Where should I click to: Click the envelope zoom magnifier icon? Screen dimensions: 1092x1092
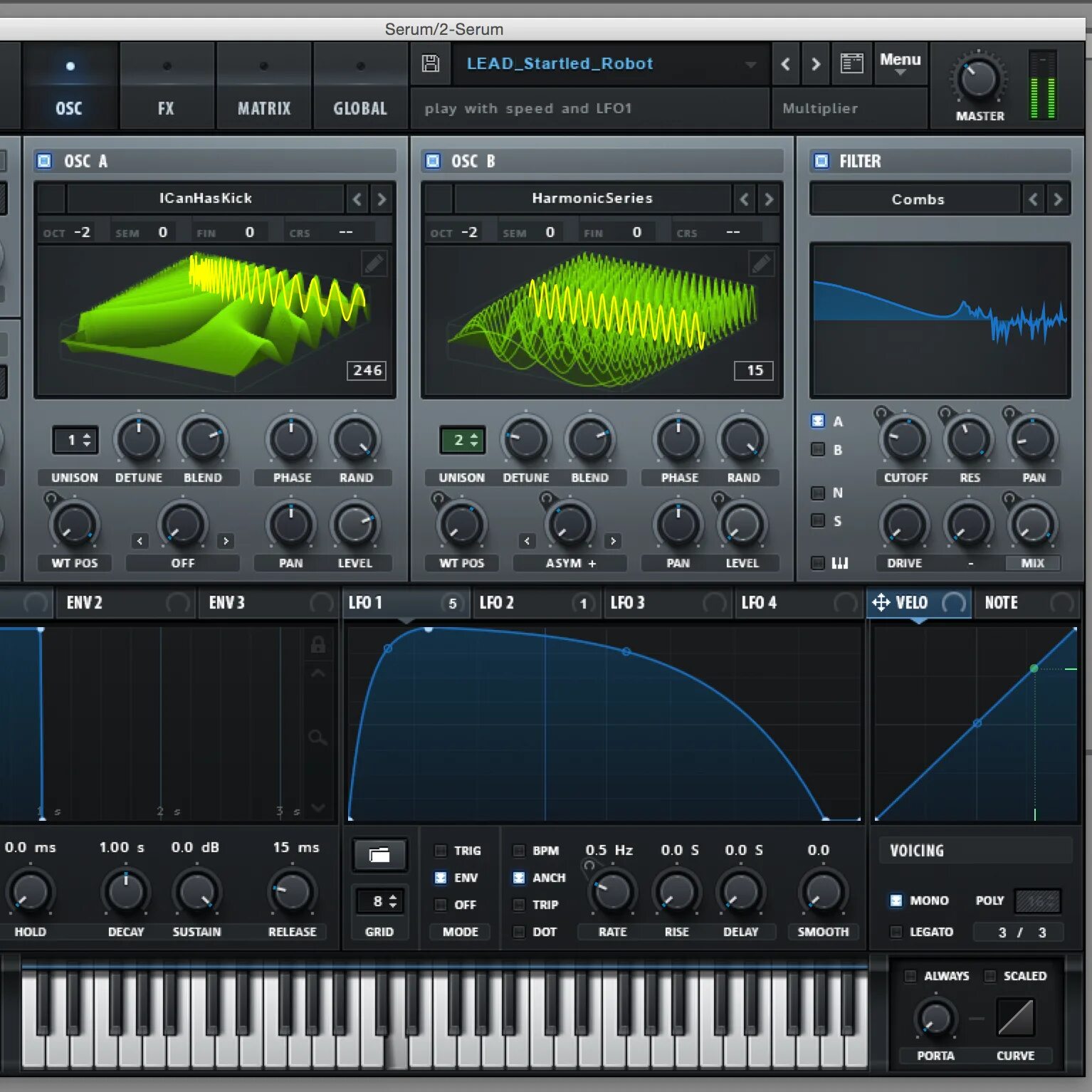tap(317, 738)
